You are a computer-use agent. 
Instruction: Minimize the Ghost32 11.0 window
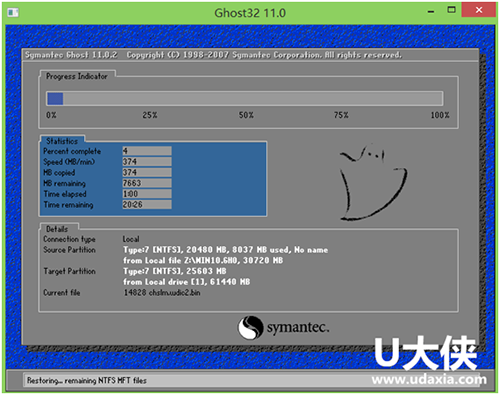pyautogui.click(x=431, y=12)
